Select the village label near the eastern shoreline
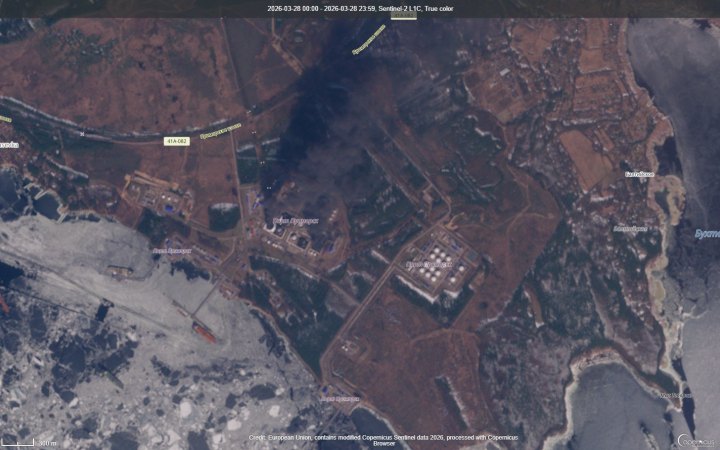The image size is (720, 450). tap(640, 174)
